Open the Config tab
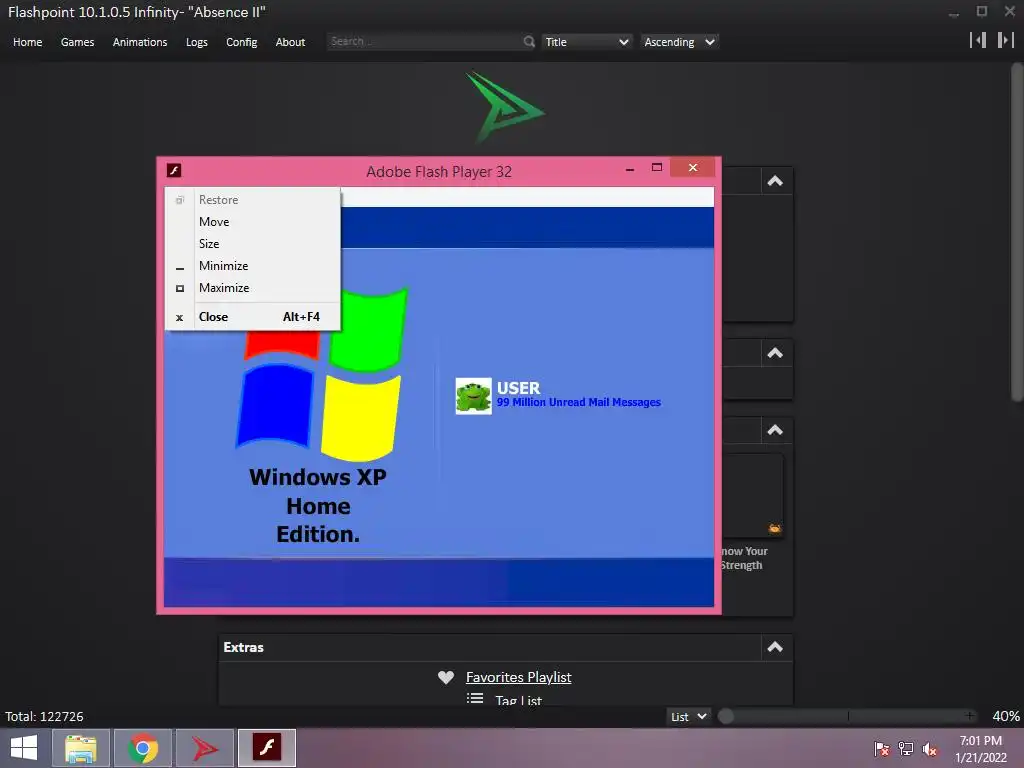1024x768 pixels. pos(242,42)
